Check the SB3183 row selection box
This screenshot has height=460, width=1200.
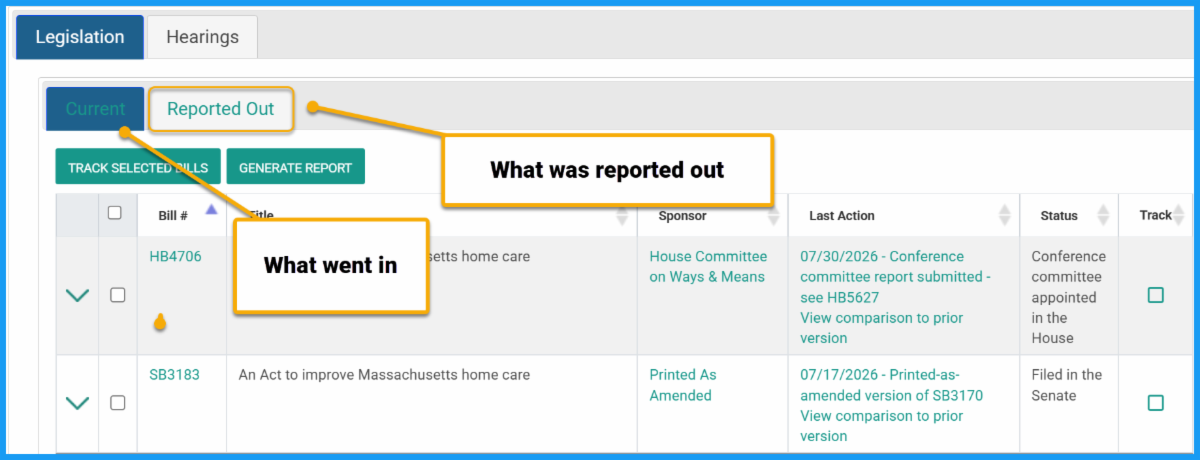117,402
